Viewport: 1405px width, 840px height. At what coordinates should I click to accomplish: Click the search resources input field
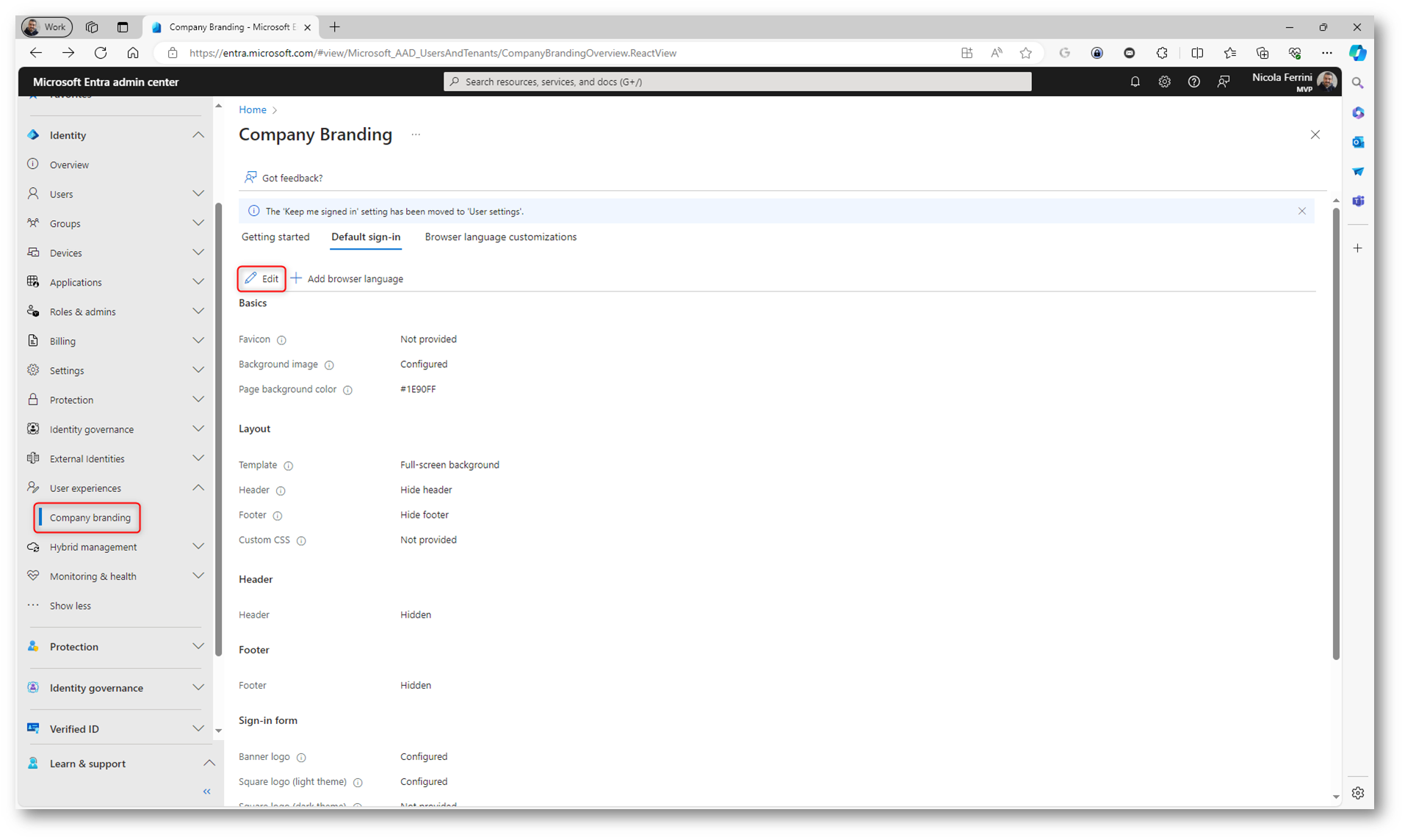(737, 82)
